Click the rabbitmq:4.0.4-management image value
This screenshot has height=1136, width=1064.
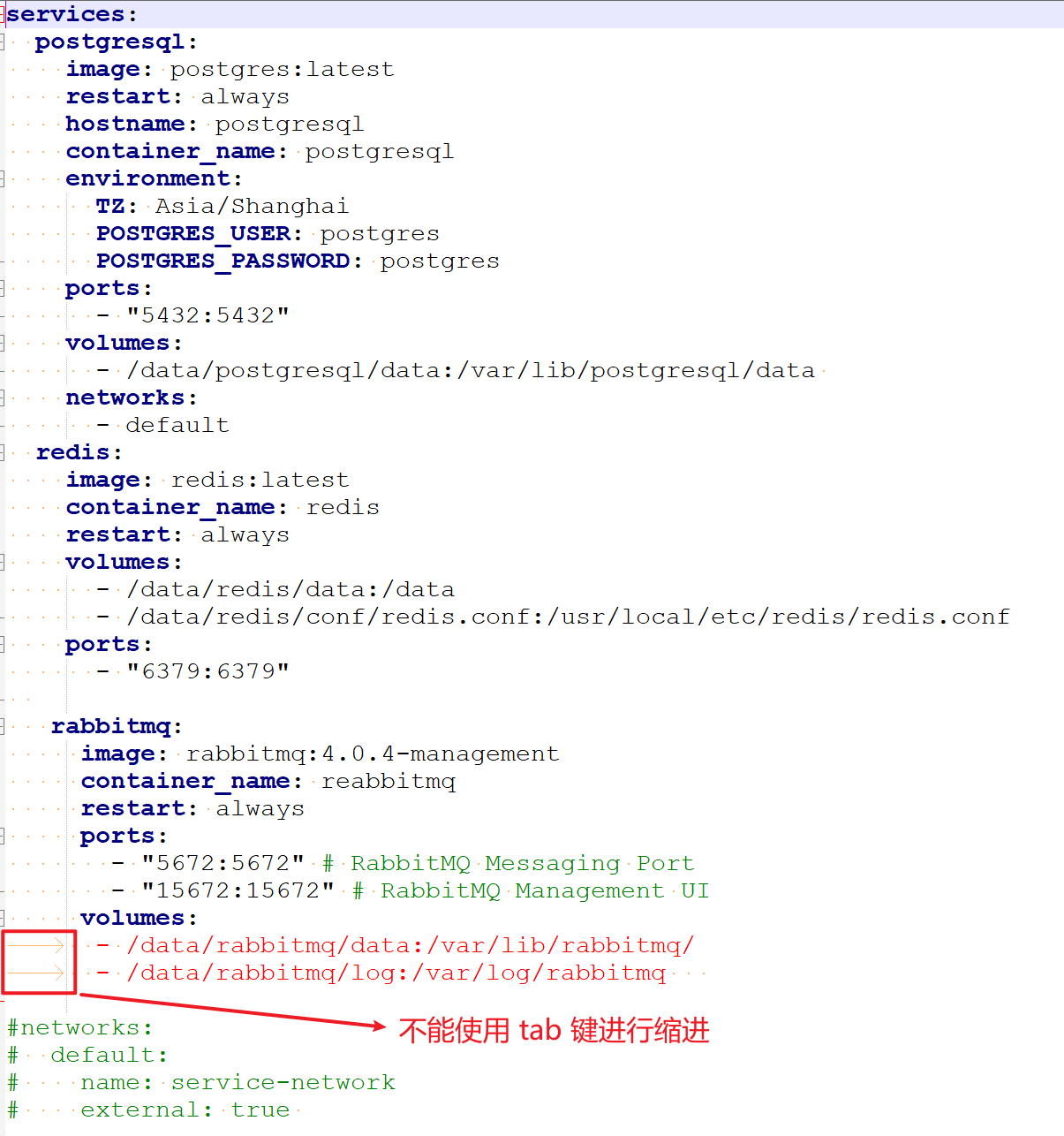(x=372, y=754)
